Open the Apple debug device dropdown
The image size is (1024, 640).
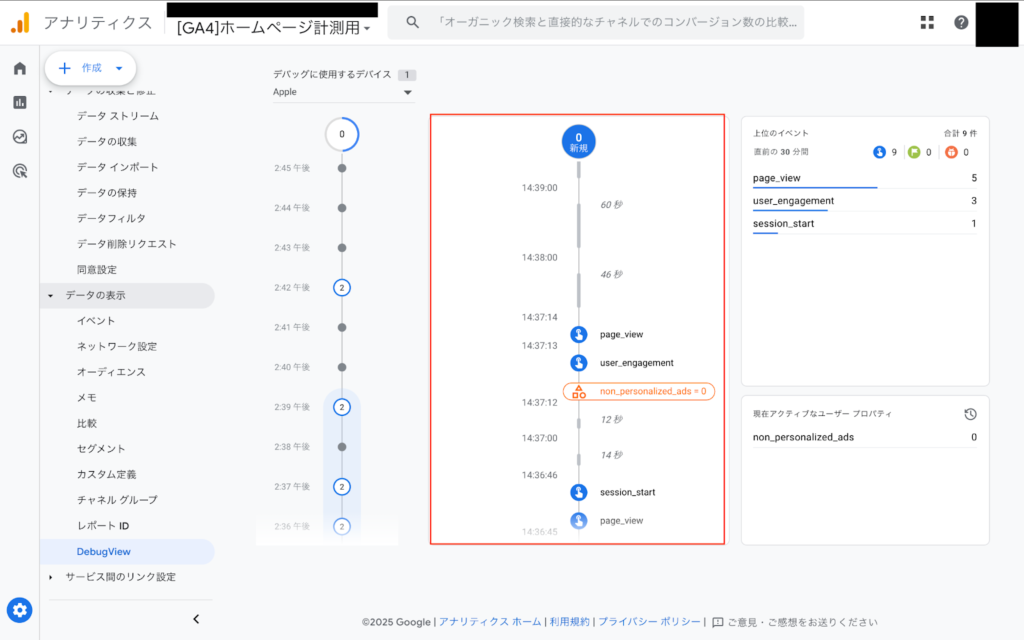(344, 91)
